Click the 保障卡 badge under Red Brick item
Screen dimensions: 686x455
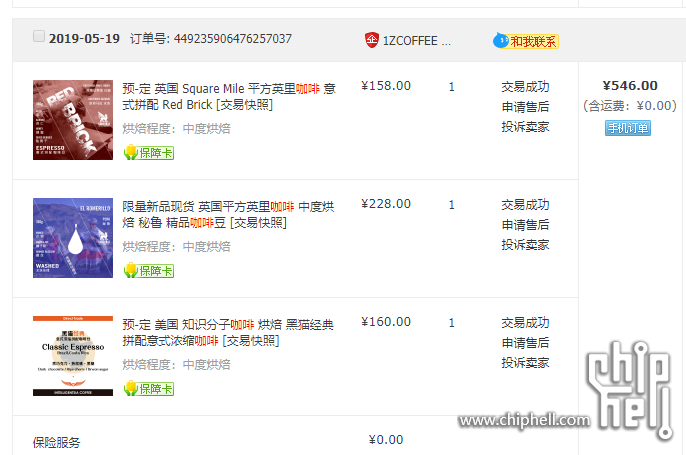pyautogui.click(x=149, y=152)
